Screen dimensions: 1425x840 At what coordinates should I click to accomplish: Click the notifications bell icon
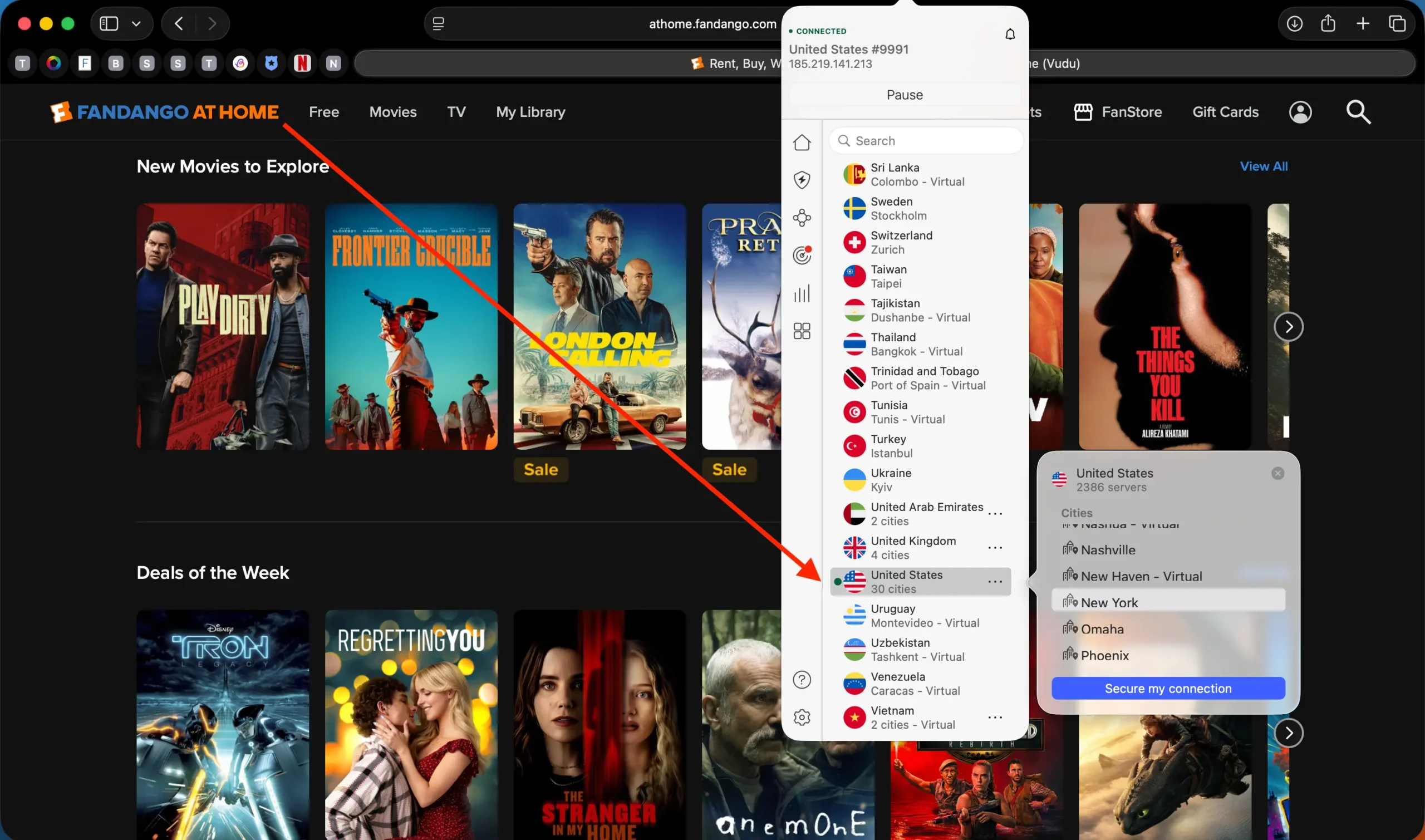(1010, 33)
